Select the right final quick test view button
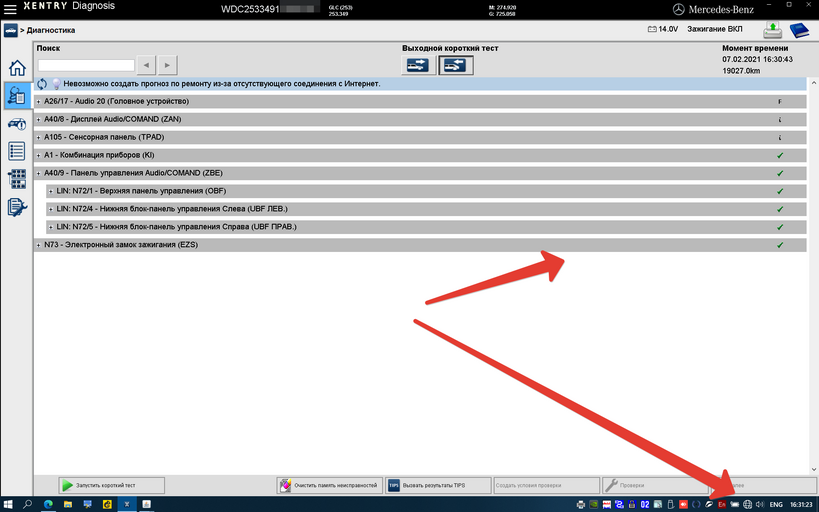This screenshot has height=512, width=819. (x=455, y=65)
